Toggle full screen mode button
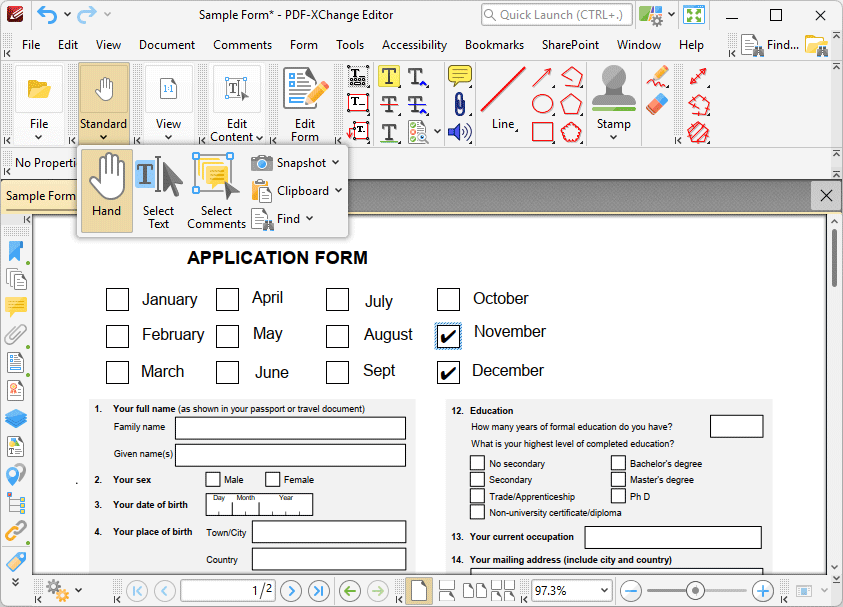 pos(694,15)
